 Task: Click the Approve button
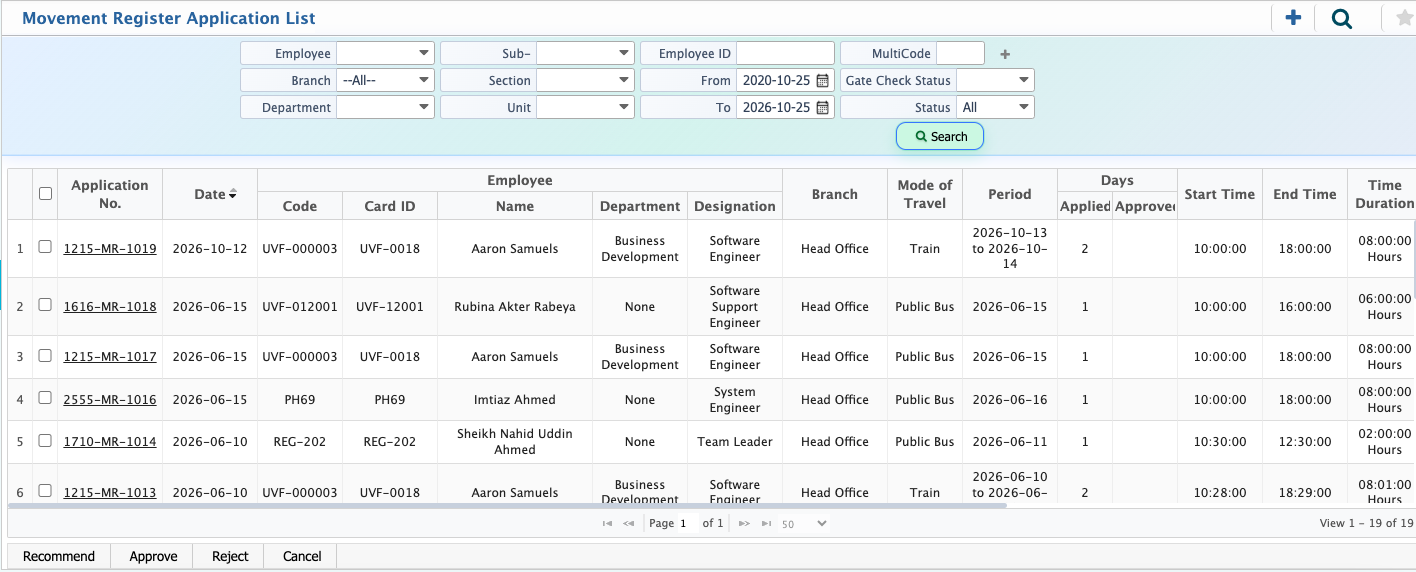tap(153, 556)
